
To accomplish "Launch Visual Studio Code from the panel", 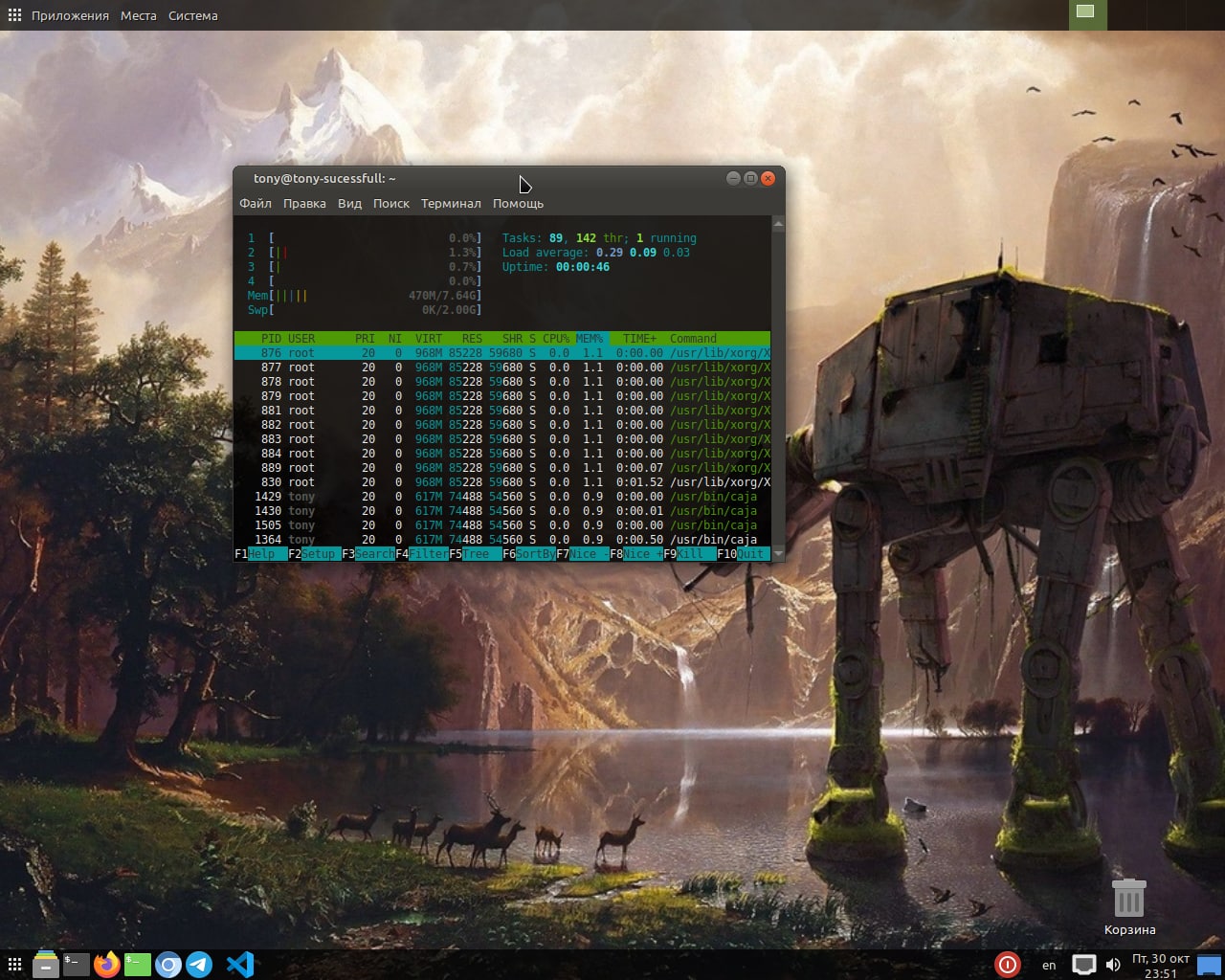I will [240, 964].
